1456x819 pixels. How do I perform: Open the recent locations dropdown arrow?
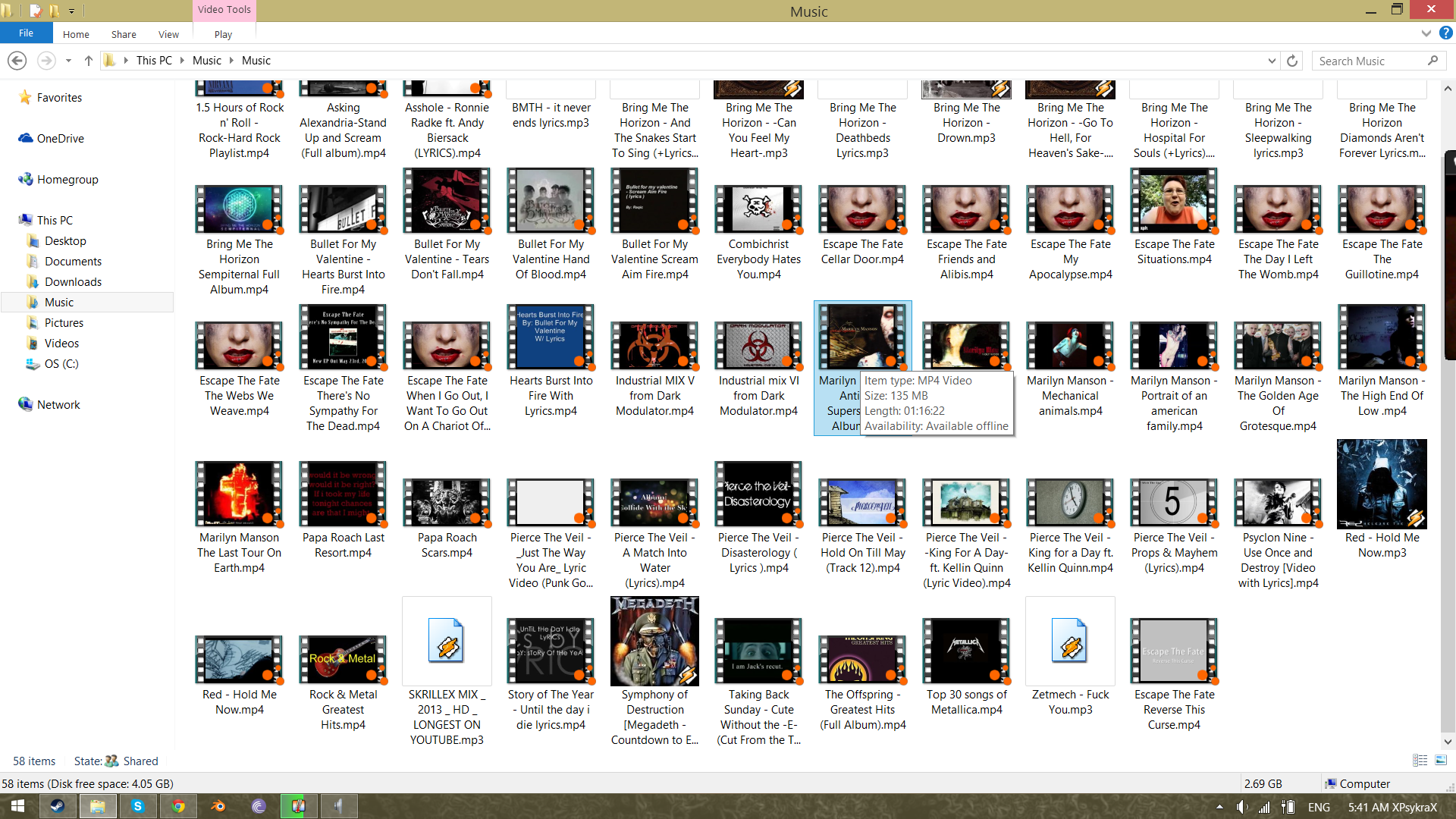(x=68, y=61)
